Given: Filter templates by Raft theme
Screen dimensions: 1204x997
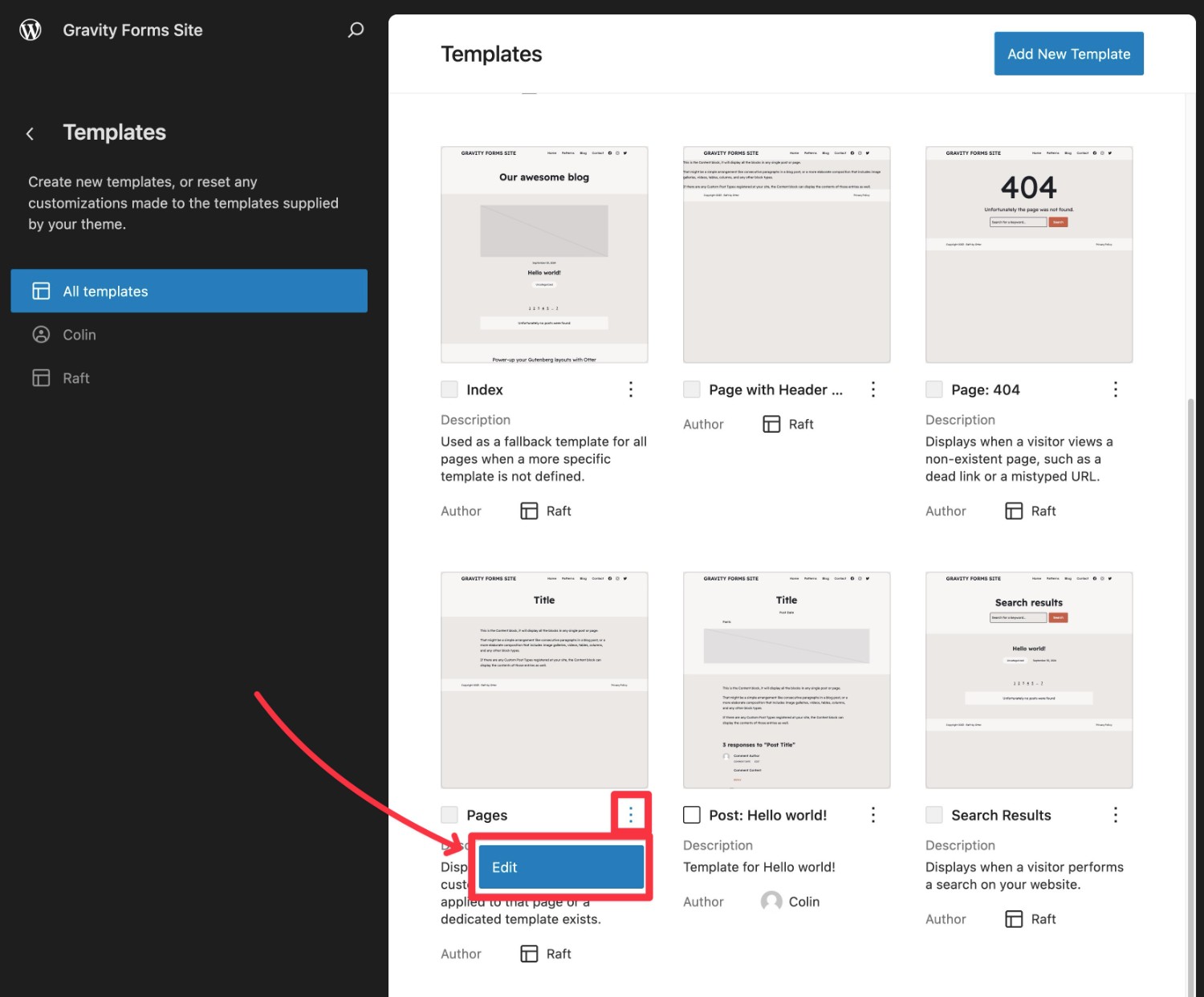Looking at the screenshot, I should pos(189,378).
